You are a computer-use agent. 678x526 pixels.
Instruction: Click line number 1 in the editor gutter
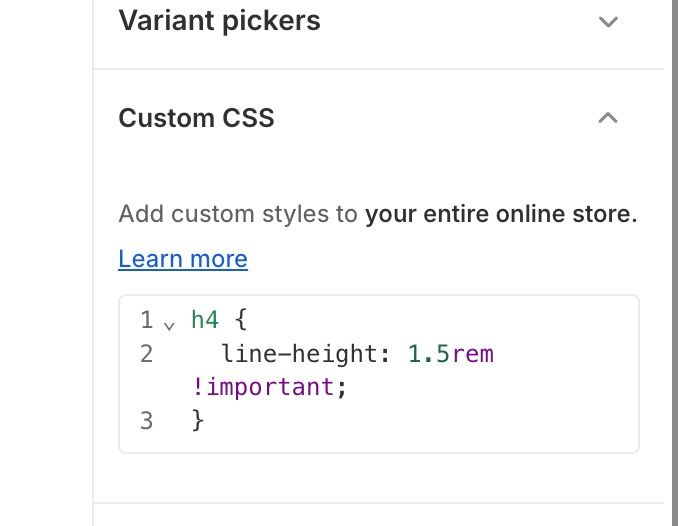[x=146, y=320]
